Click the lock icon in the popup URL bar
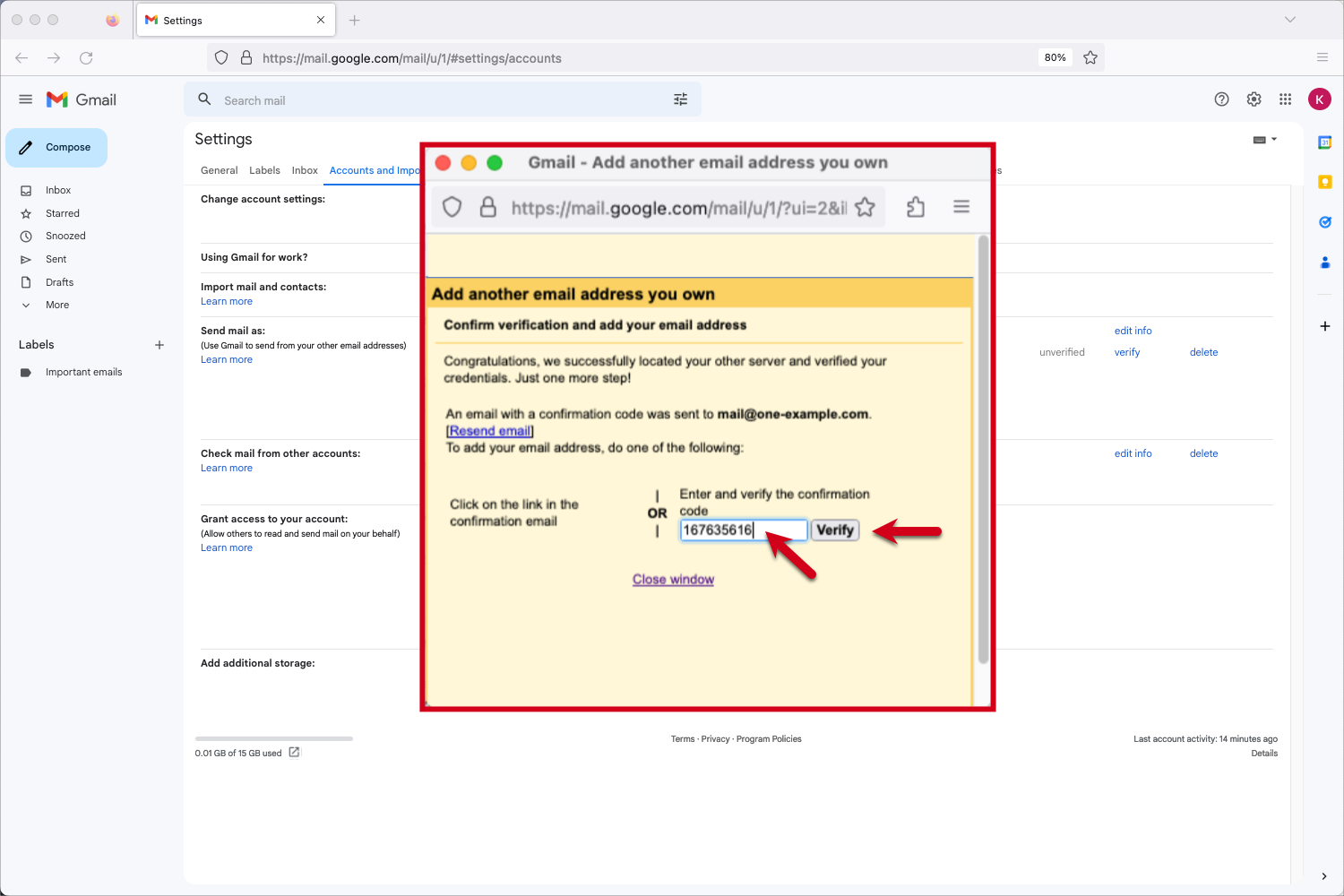Screen dimensions: 1344x896 pyautogui.click(x=488, y=208)
